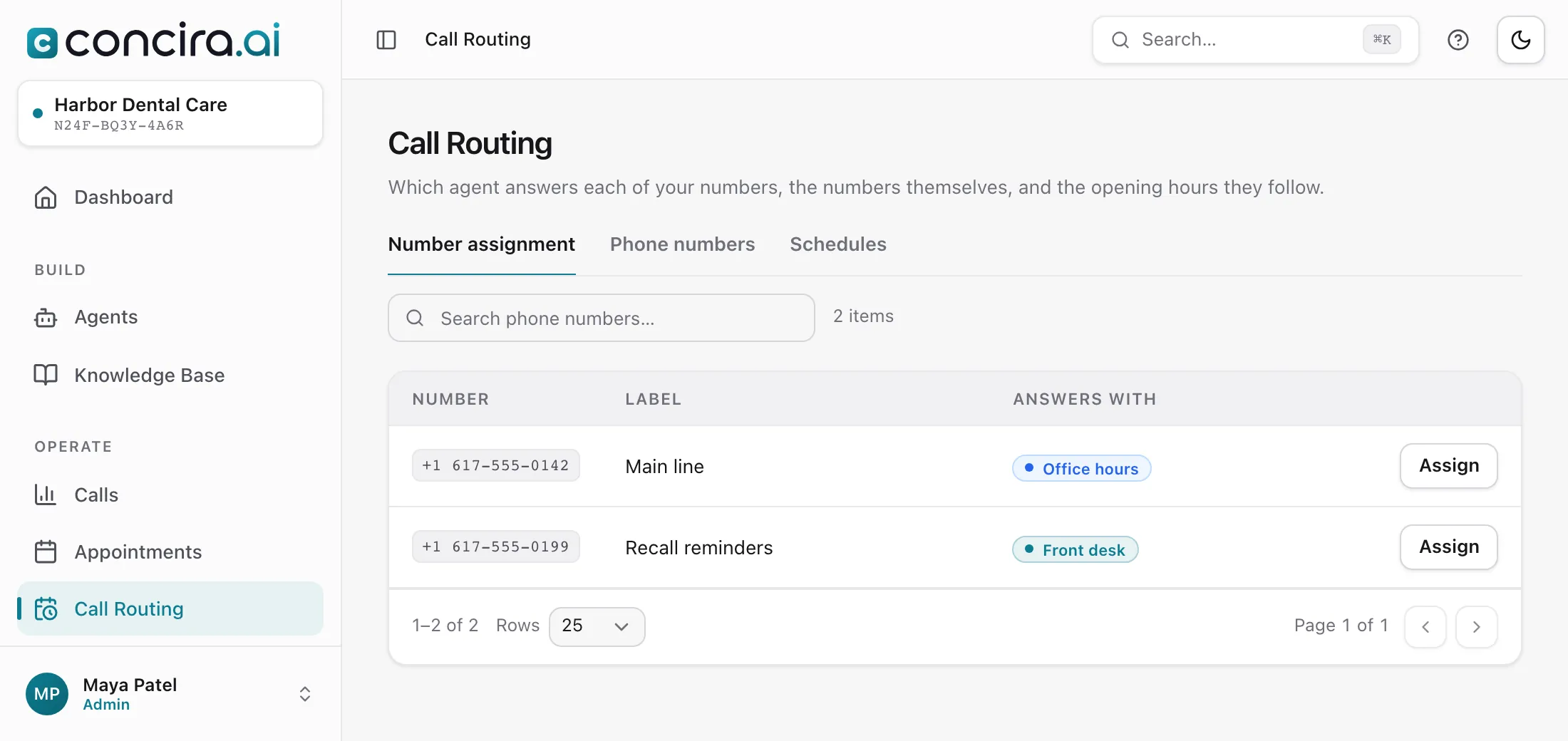This screenshot has width=1568, height=741.
Task: Click the number +1 617-555-0199
Action: [x=496, y=546]
